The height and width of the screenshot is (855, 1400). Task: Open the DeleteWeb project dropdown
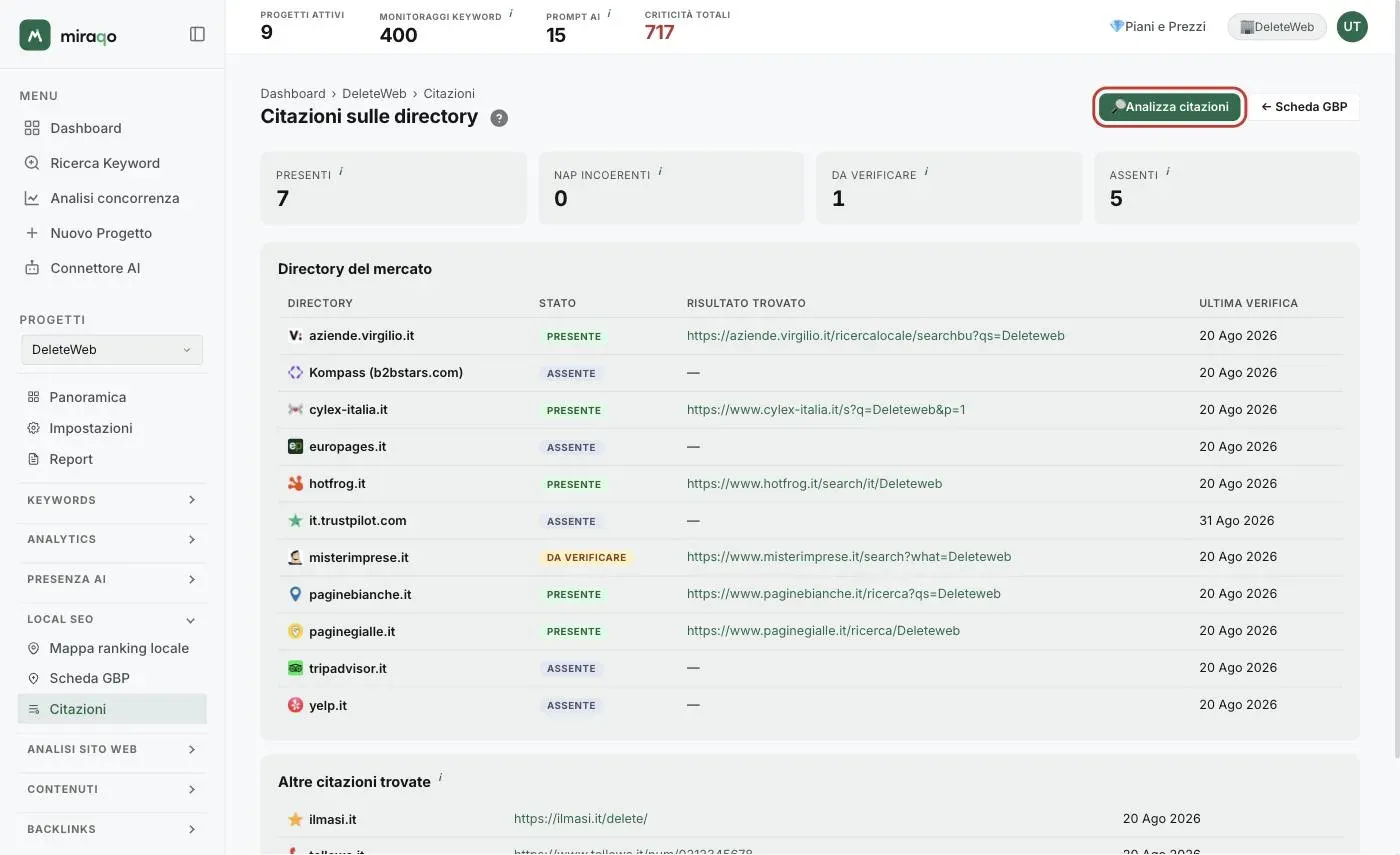112,350
